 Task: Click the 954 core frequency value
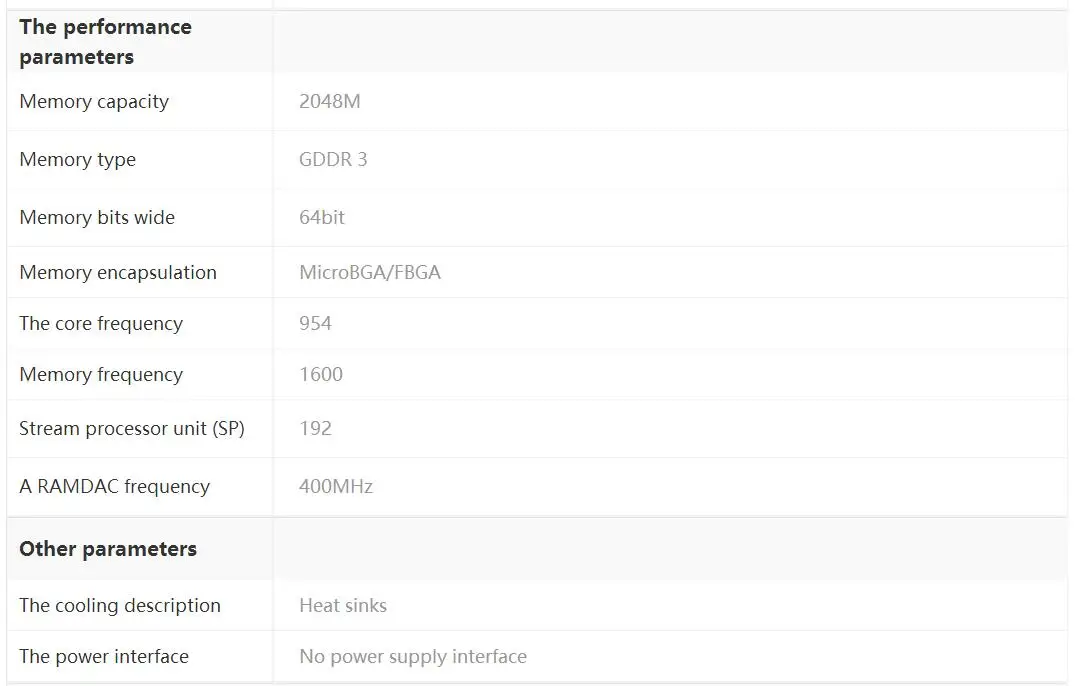pos(315,323)
